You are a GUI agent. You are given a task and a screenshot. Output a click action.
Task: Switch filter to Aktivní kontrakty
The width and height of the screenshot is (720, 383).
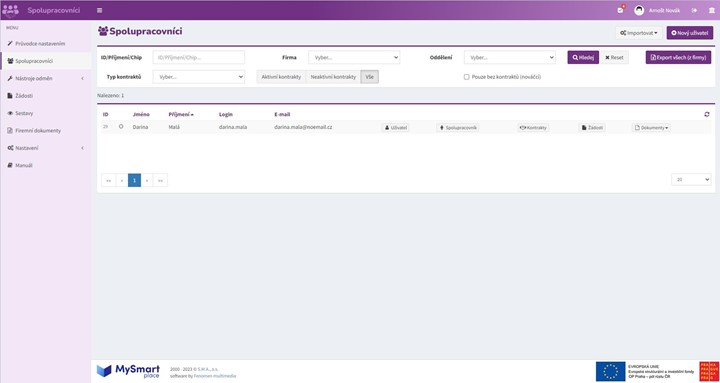(x=281, y=77)
